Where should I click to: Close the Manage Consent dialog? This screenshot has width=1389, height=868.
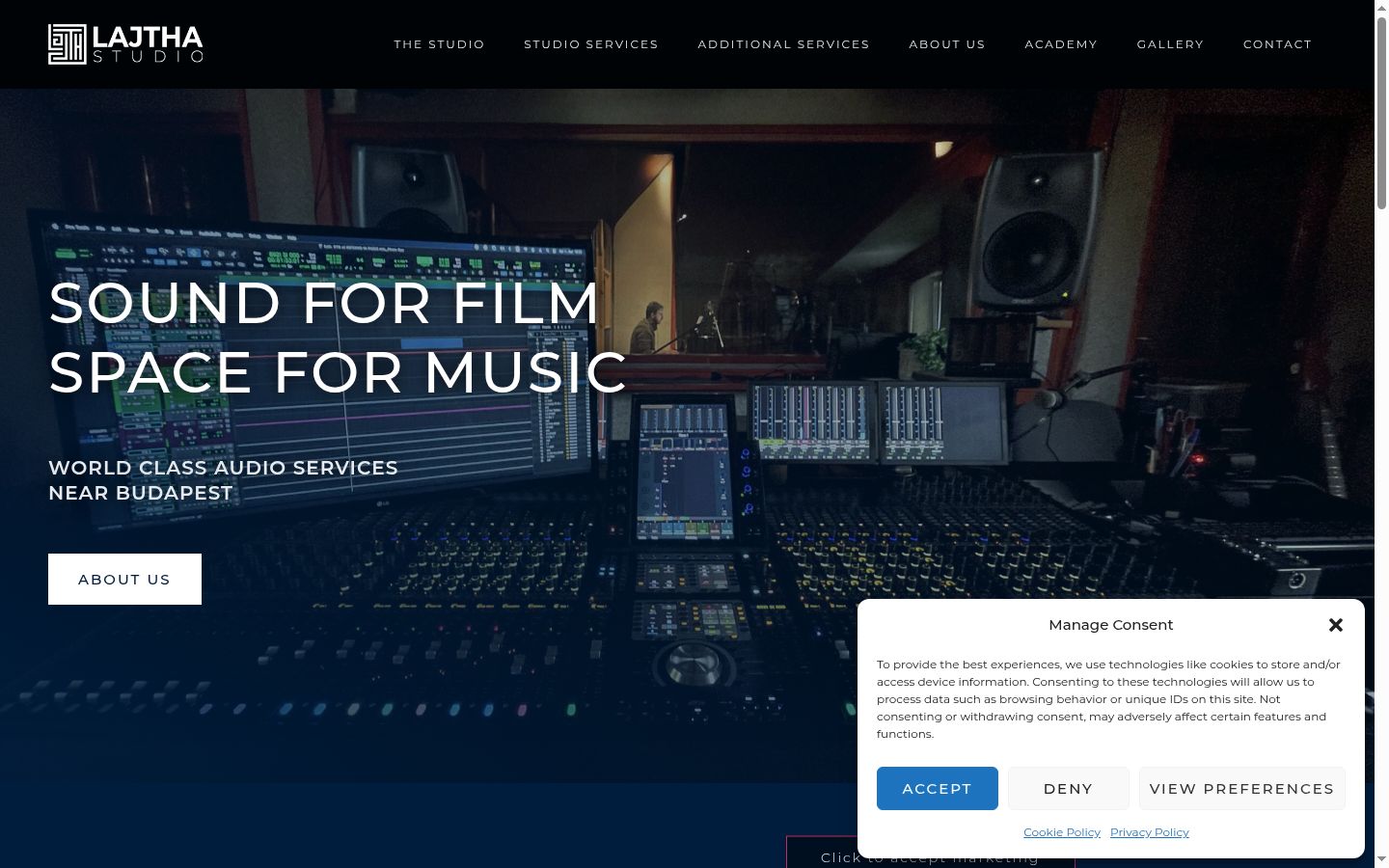click(1336, 625)
